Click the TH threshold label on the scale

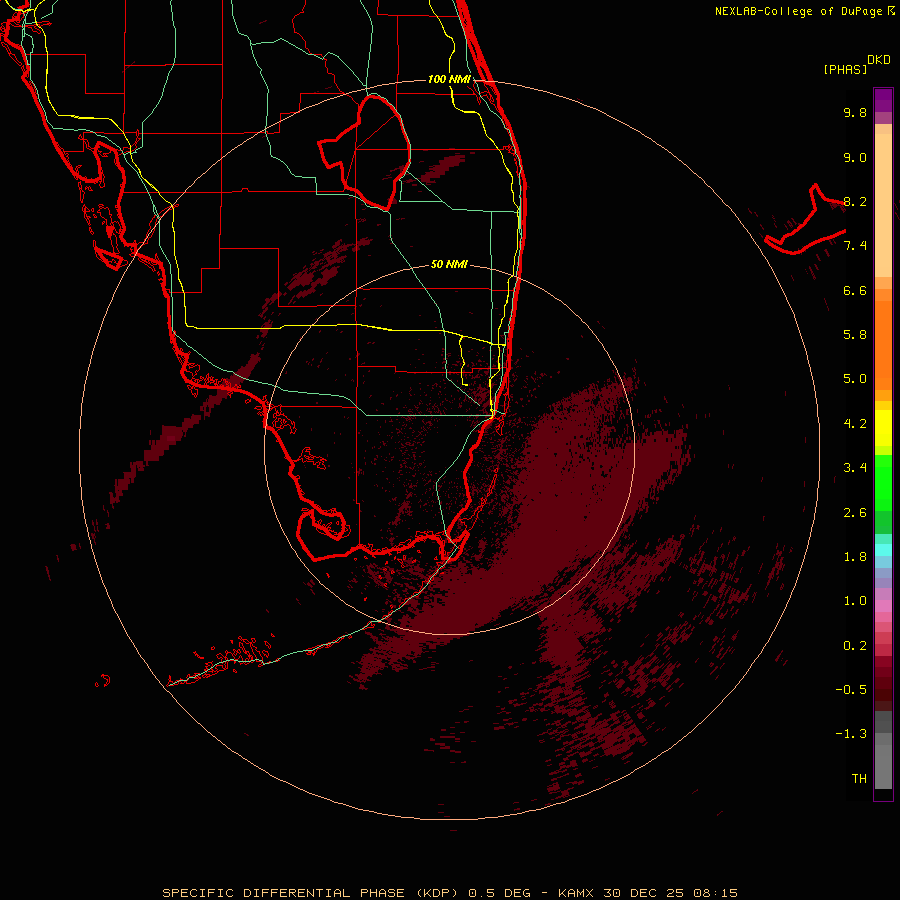pyautogui.click(x=859, y=779)
